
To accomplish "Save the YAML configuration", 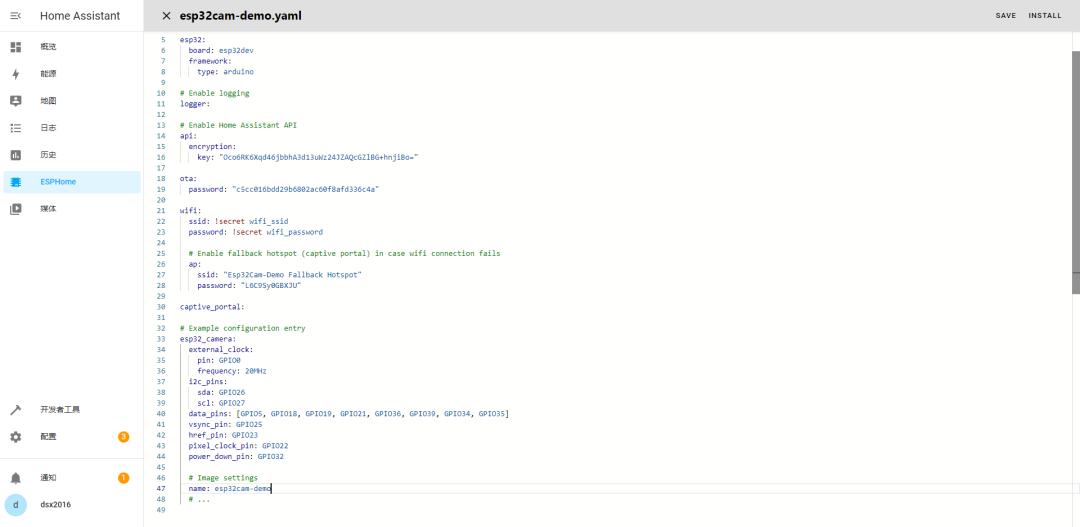I will 1005,16.
